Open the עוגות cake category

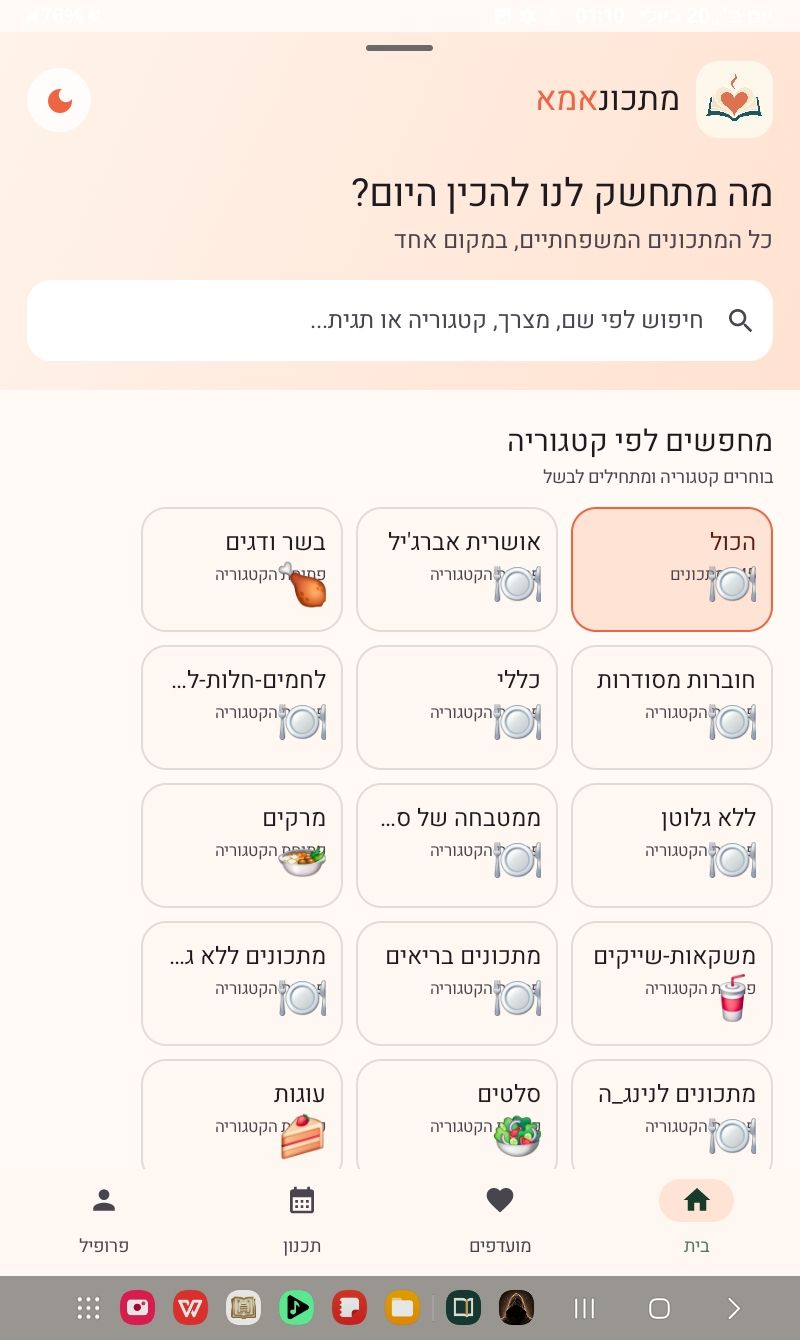[x=242, y=1115]
